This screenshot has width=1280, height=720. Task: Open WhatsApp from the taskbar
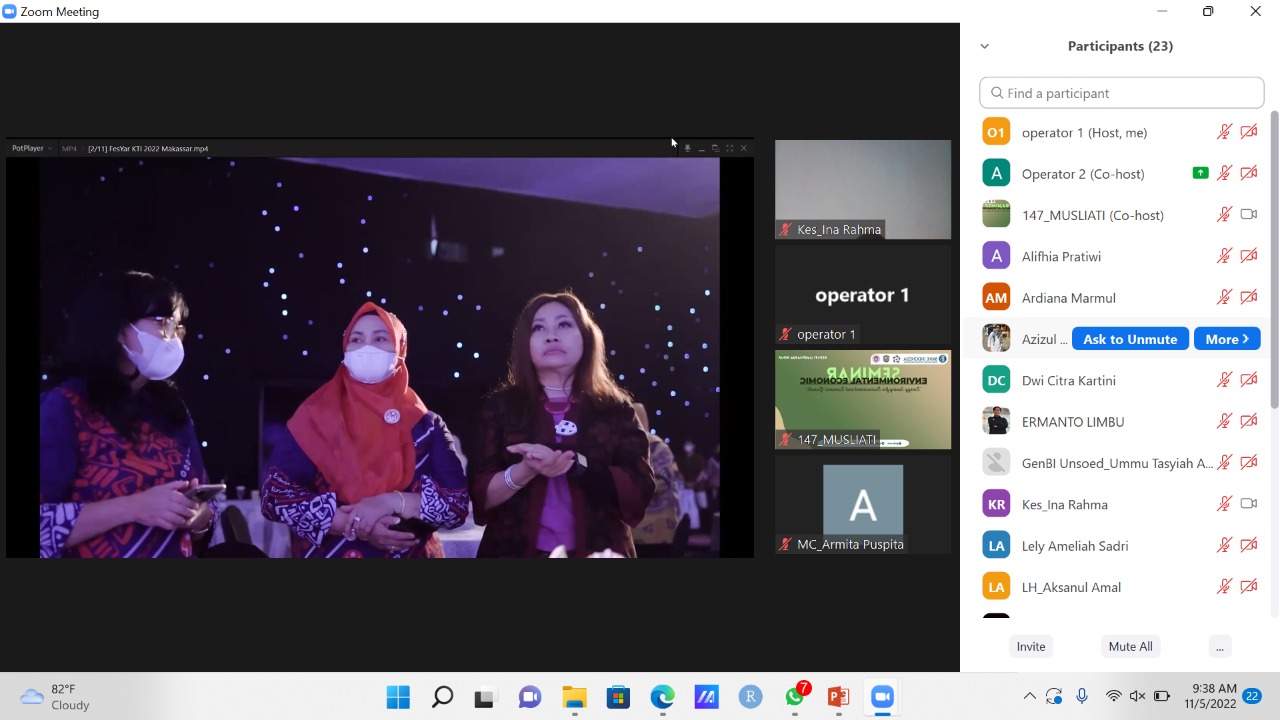click(795, 697)
